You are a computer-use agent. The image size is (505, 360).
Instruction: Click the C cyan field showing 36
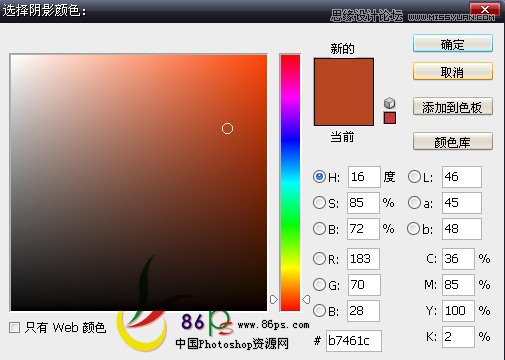(458, 259)
